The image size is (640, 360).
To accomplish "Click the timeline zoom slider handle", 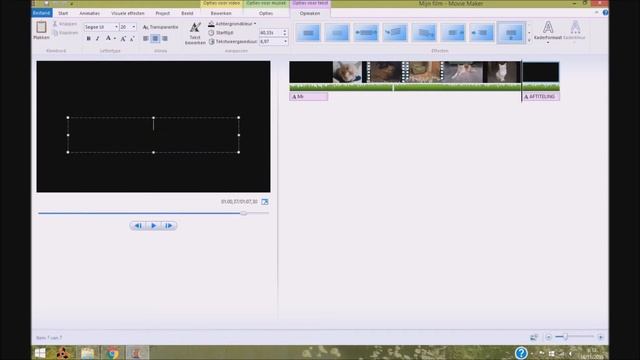I will (565, 337).
